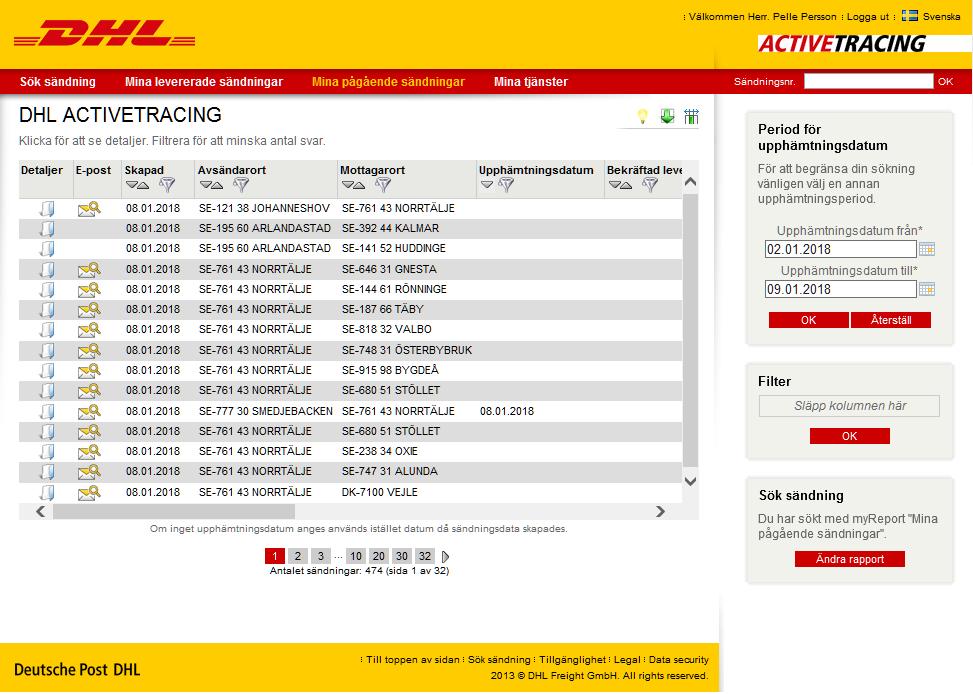This screenshot has height=694, width=973.
Task: Open details icon for the KALMAR shipment
Action: point(47,228)
